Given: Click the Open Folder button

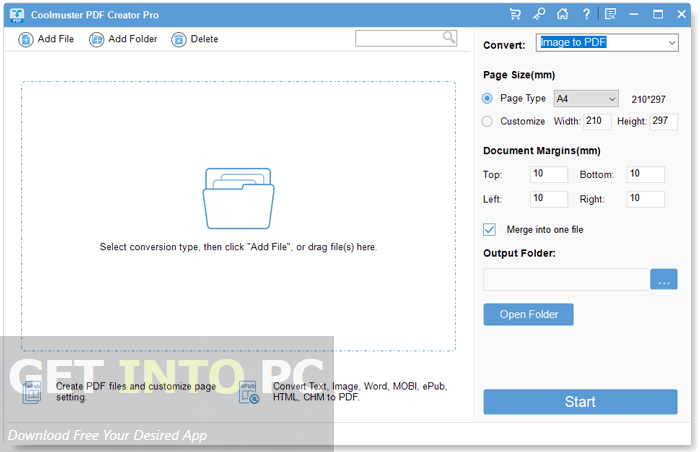Looking at the screenshot, I should tap(529, 314).
